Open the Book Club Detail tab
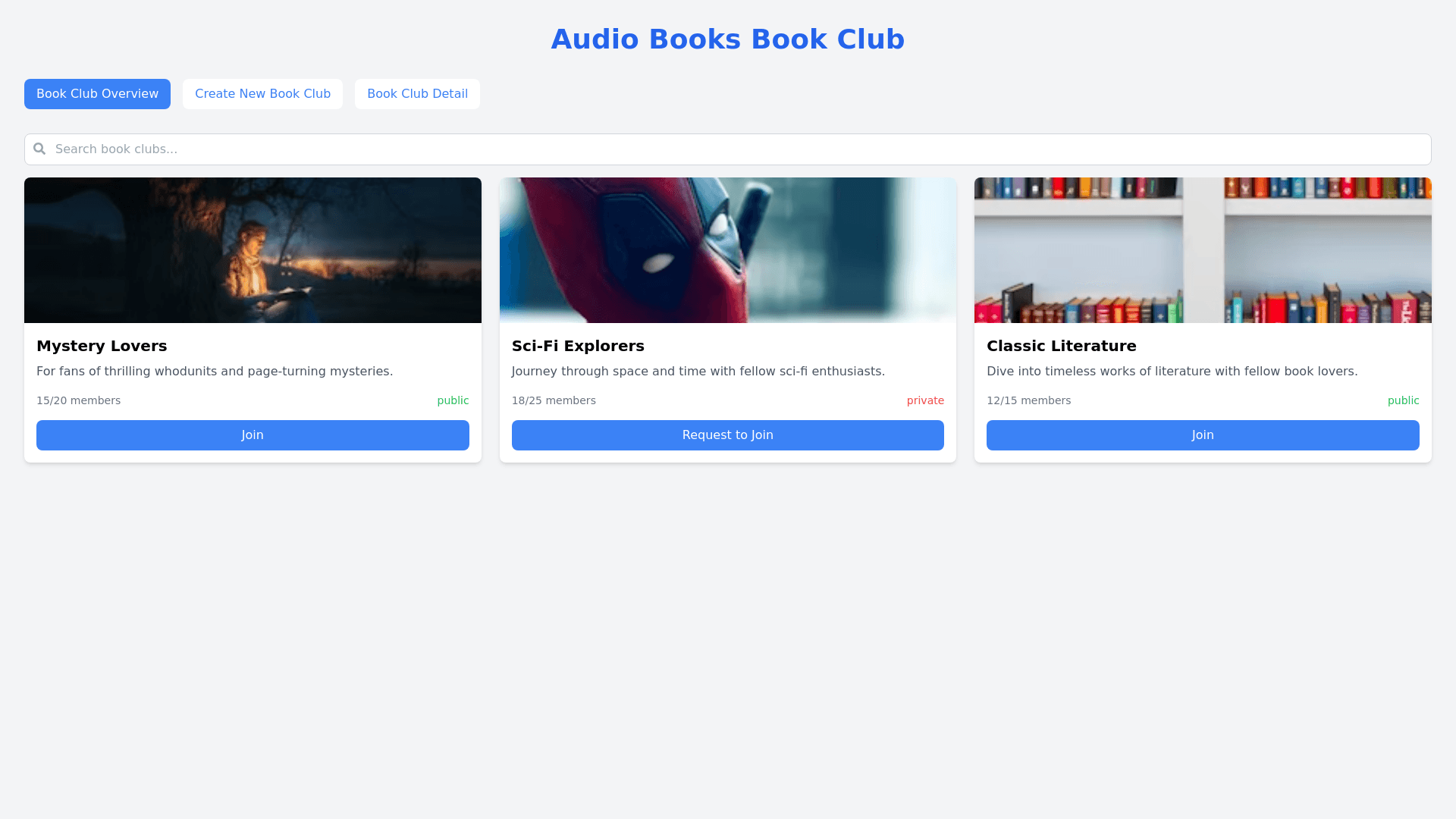1456x819 pixels. pyautogui.click(x=417, y=94)
